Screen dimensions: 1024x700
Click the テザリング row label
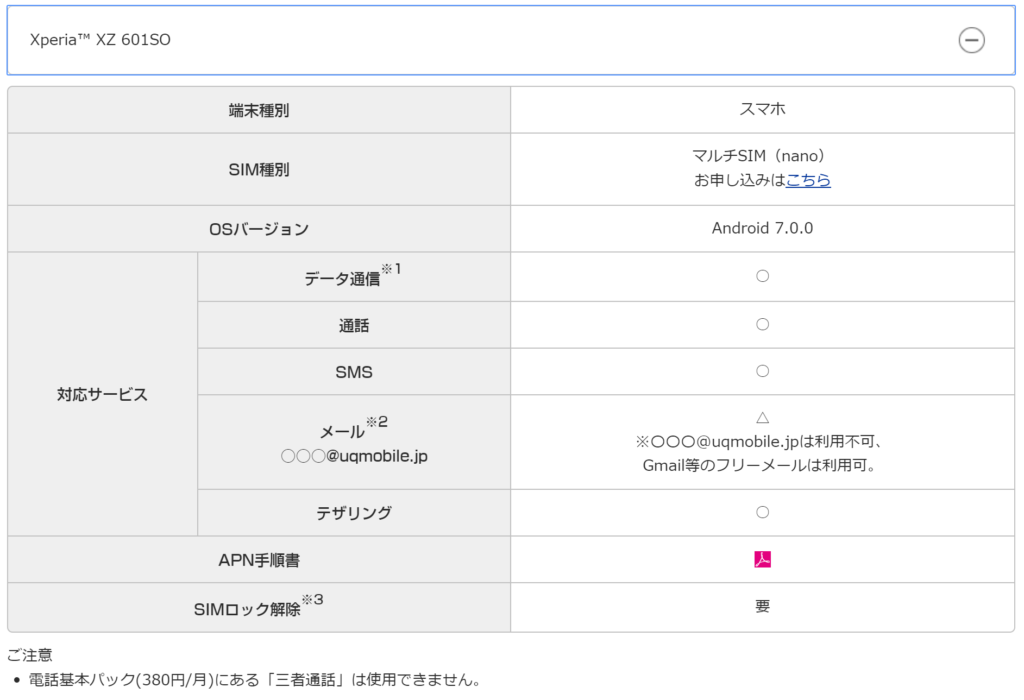point(354,513)
